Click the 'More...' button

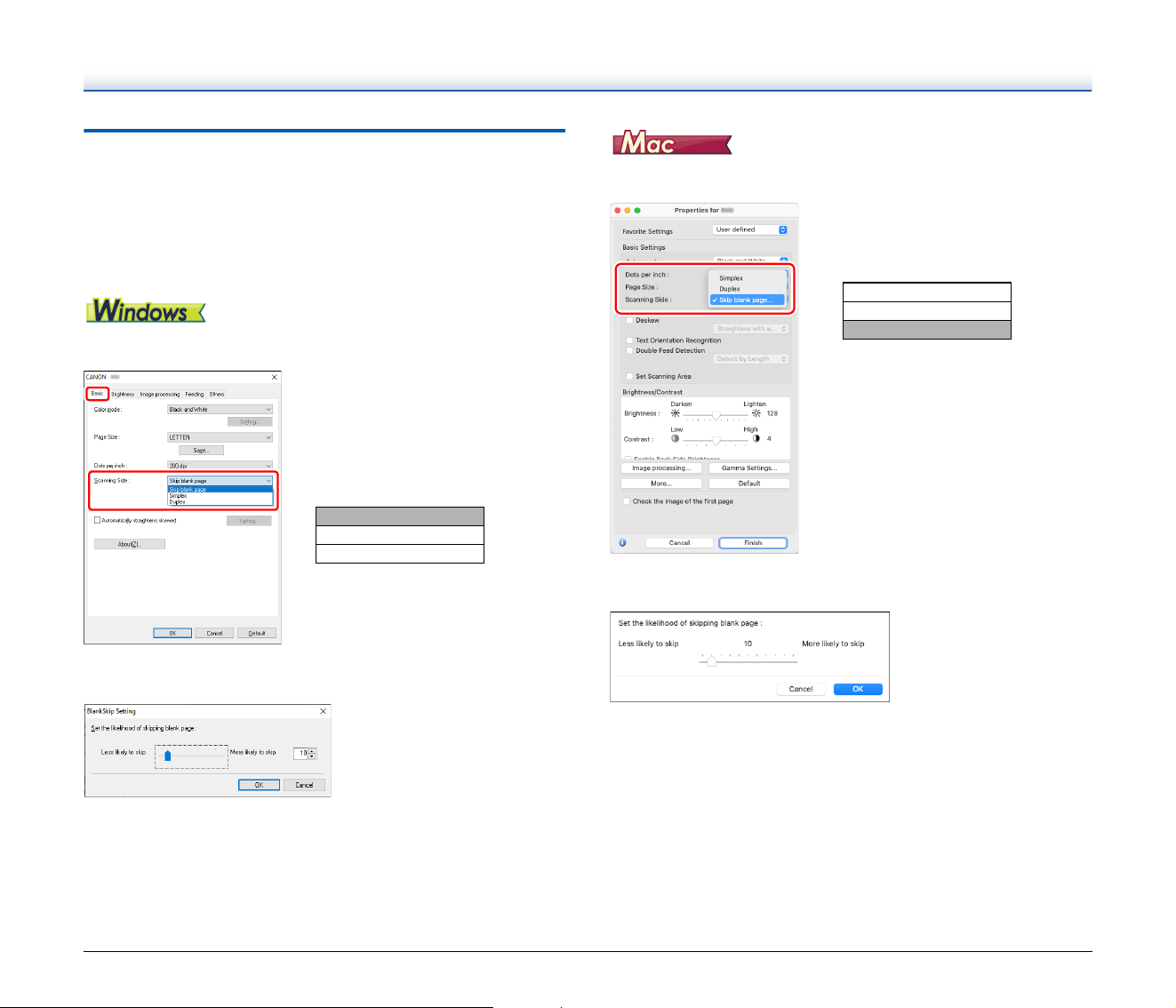[661, 484]
